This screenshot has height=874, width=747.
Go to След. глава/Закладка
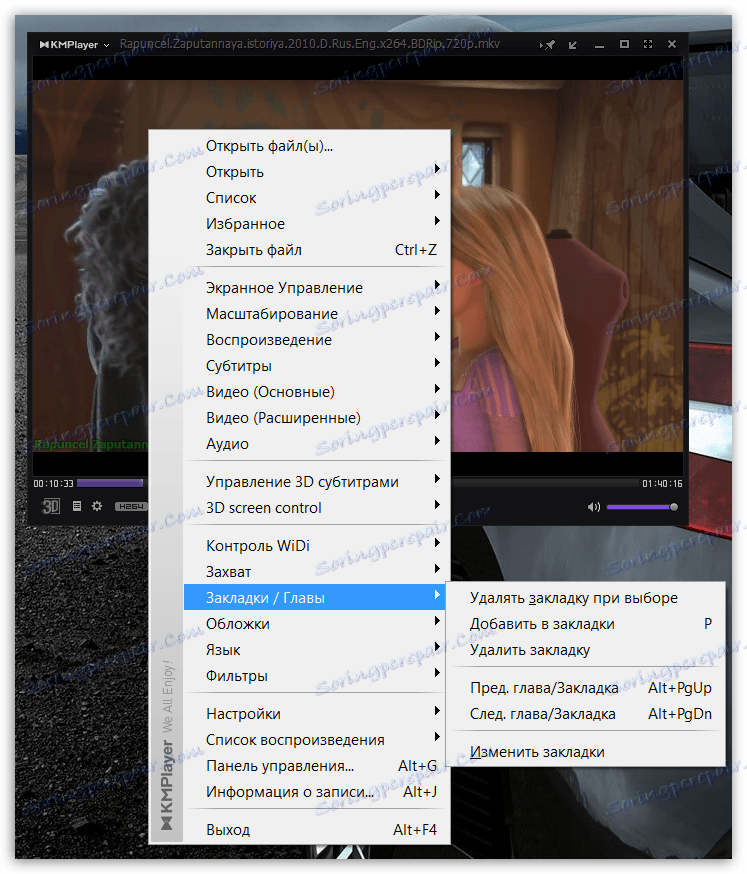586,714
